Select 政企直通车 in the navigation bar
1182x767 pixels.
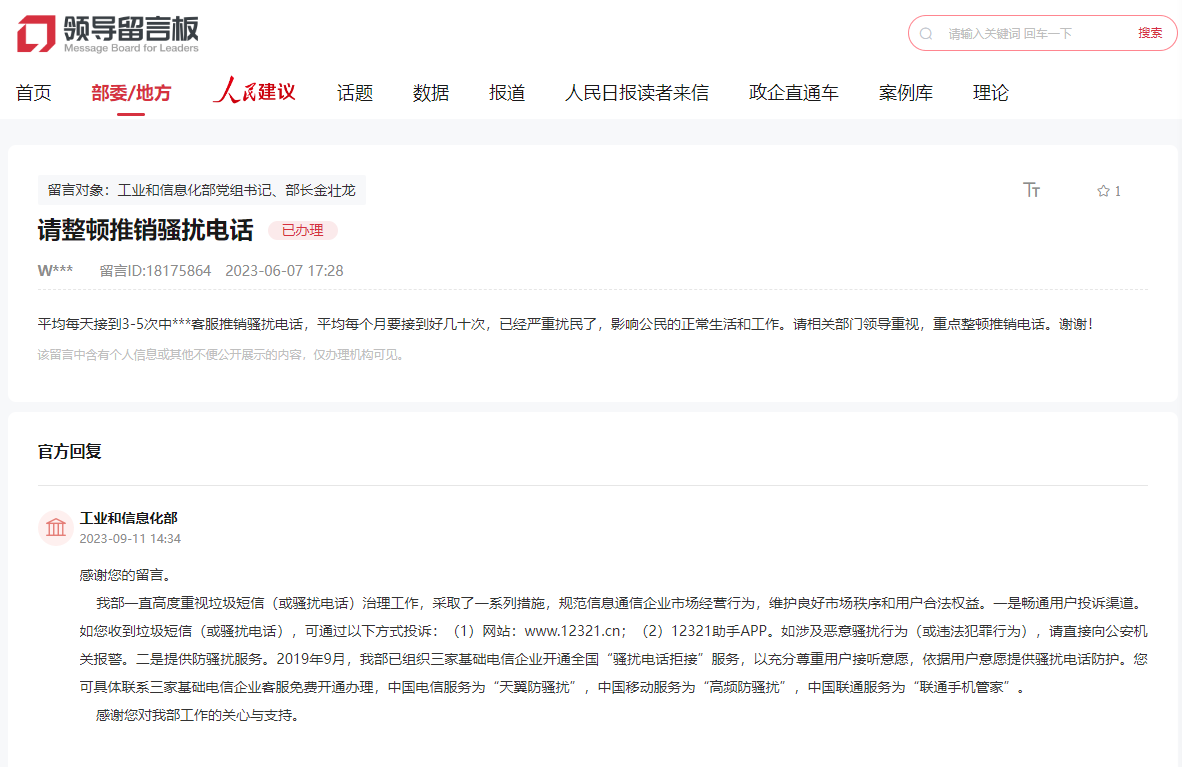pos(793,92)
